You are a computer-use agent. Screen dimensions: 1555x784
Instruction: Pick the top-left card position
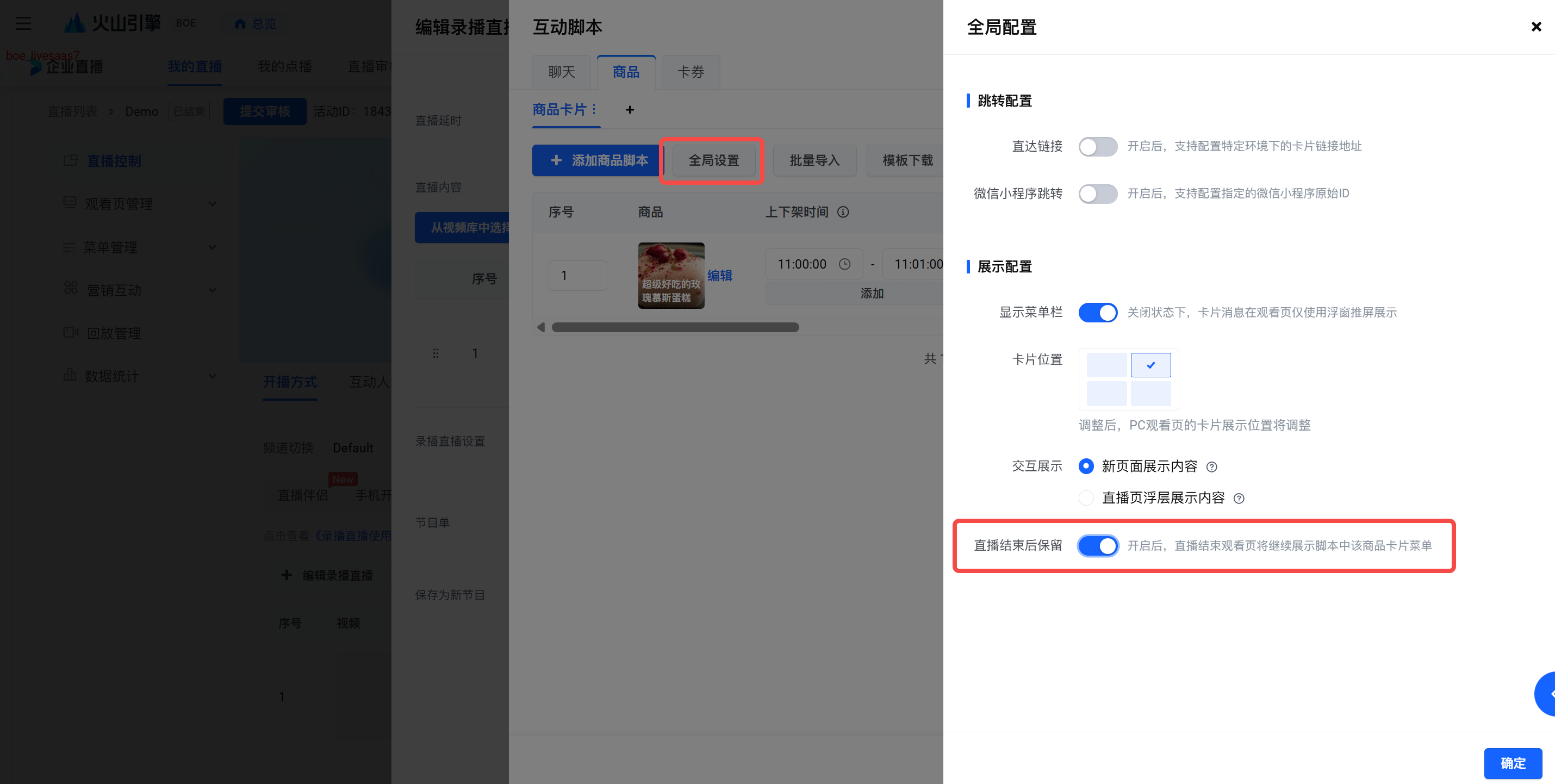[x=1106, y=364]
